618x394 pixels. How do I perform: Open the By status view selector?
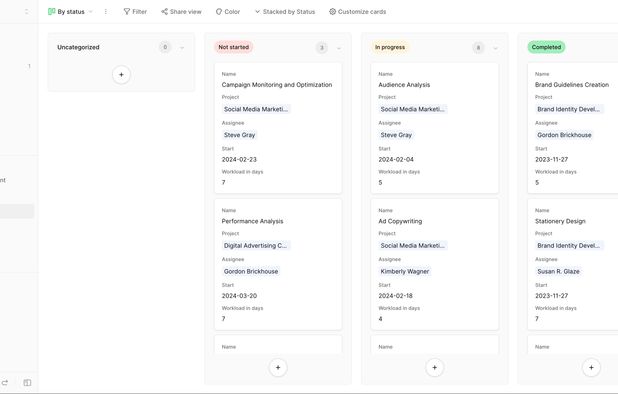tap(70, 12)
